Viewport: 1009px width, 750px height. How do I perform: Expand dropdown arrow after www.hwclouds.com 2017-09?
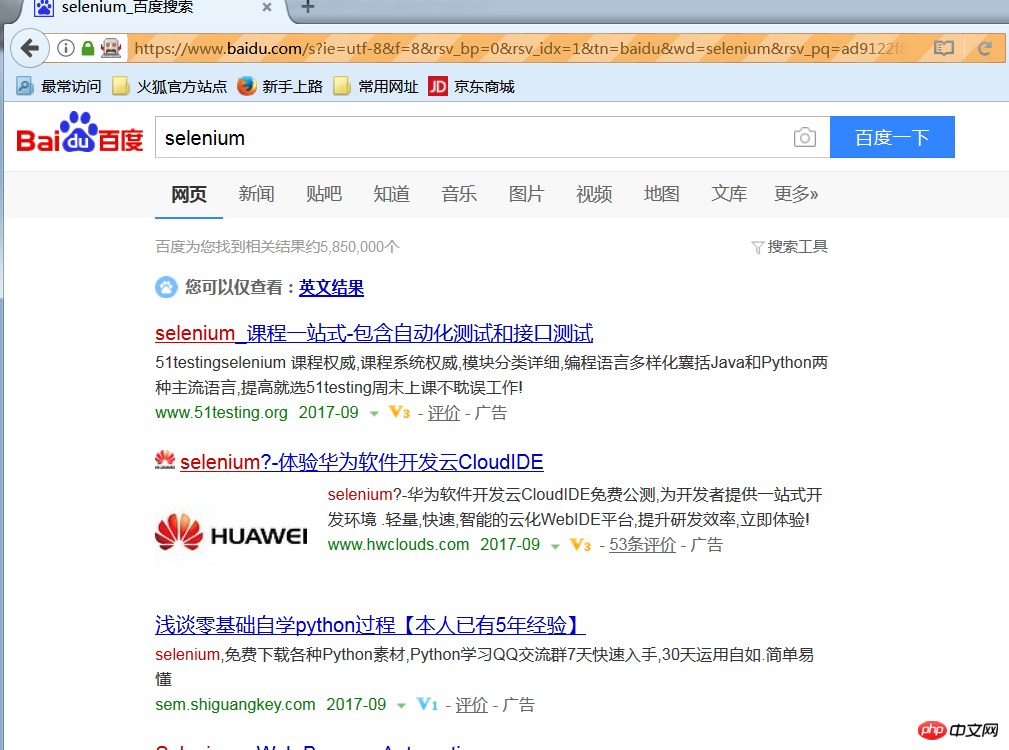[555, 546]
